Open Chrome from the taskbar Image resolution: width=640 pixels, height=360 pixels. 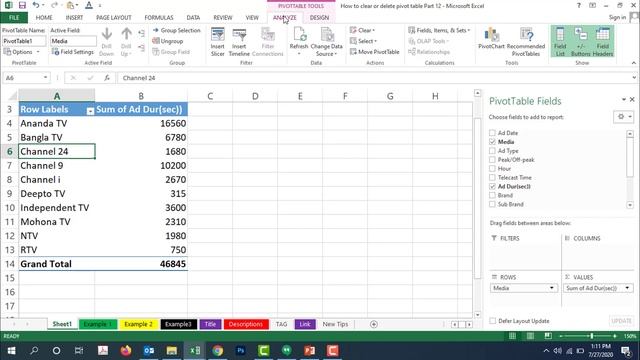point(218,351)
